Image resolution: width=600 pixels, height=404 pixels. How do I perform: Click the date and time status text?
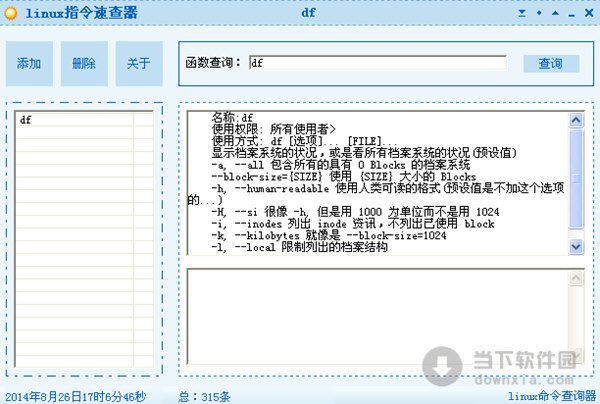tap(76, 397)
